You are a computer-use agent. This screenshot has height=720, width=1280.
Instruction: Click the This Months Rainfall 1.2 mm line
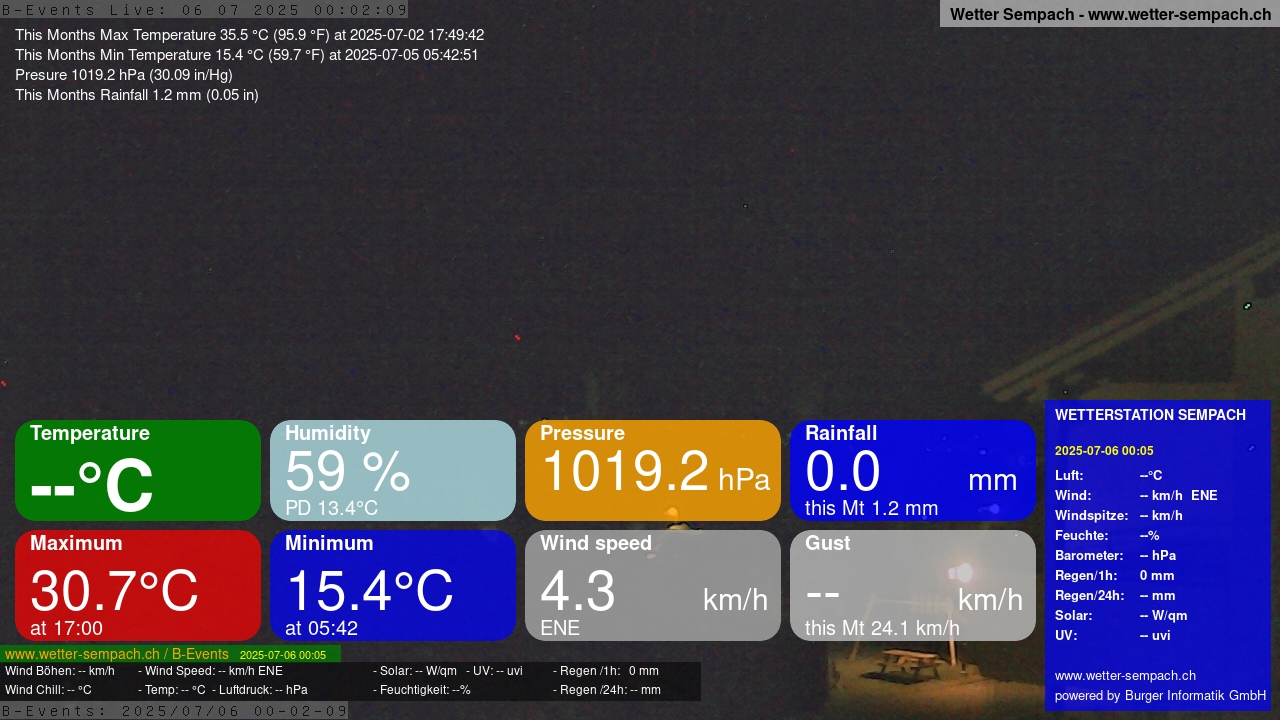point(137,95)
